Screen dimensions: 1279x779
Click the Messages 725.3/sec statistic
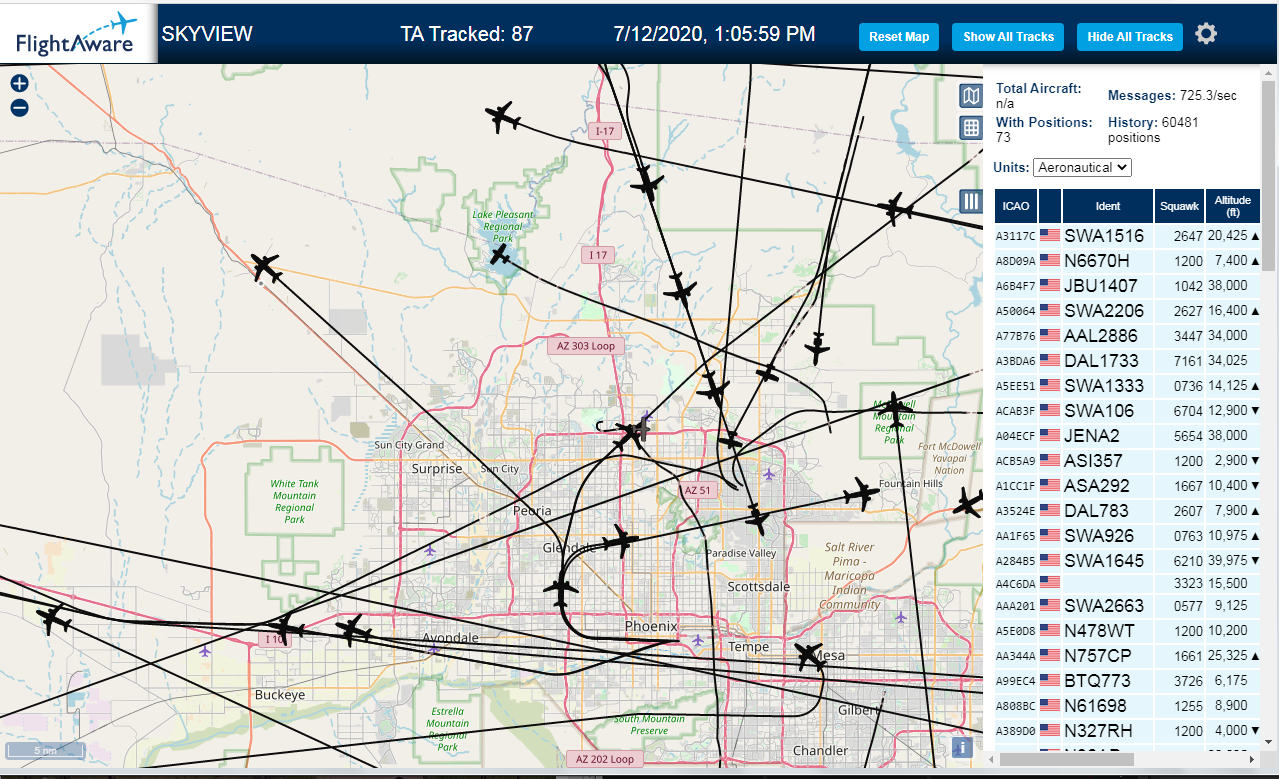coord(1172,96)
